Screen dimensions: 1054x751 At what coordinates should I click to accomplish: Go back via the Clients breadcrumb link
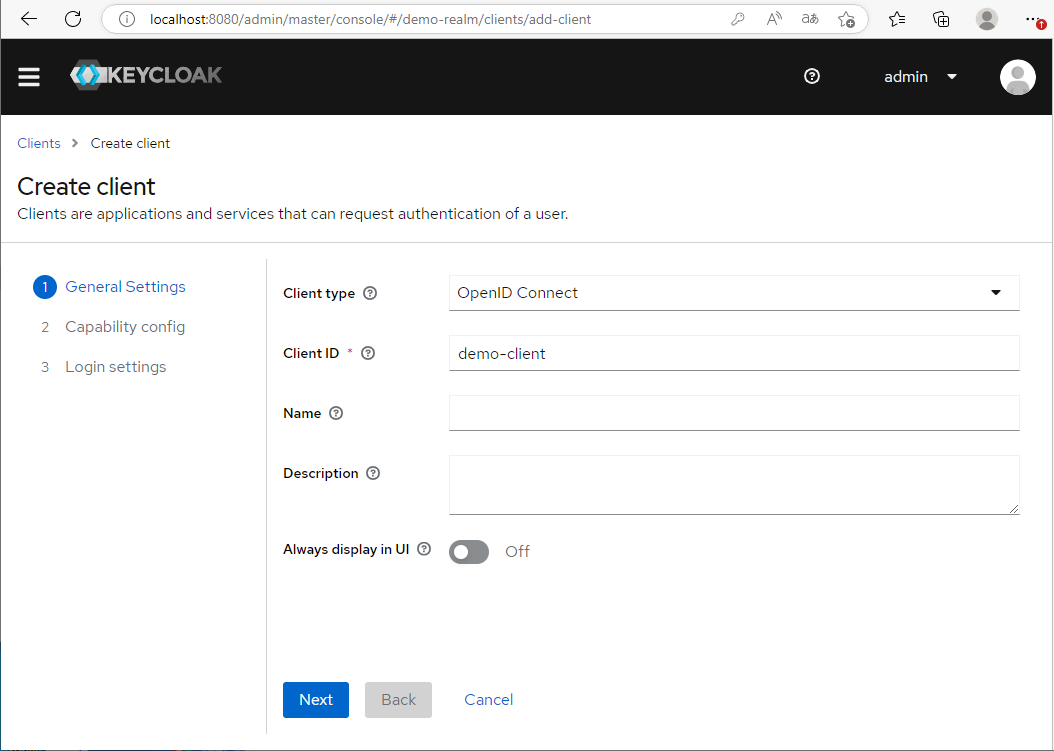pyautogui.click(x=38, y=143)
